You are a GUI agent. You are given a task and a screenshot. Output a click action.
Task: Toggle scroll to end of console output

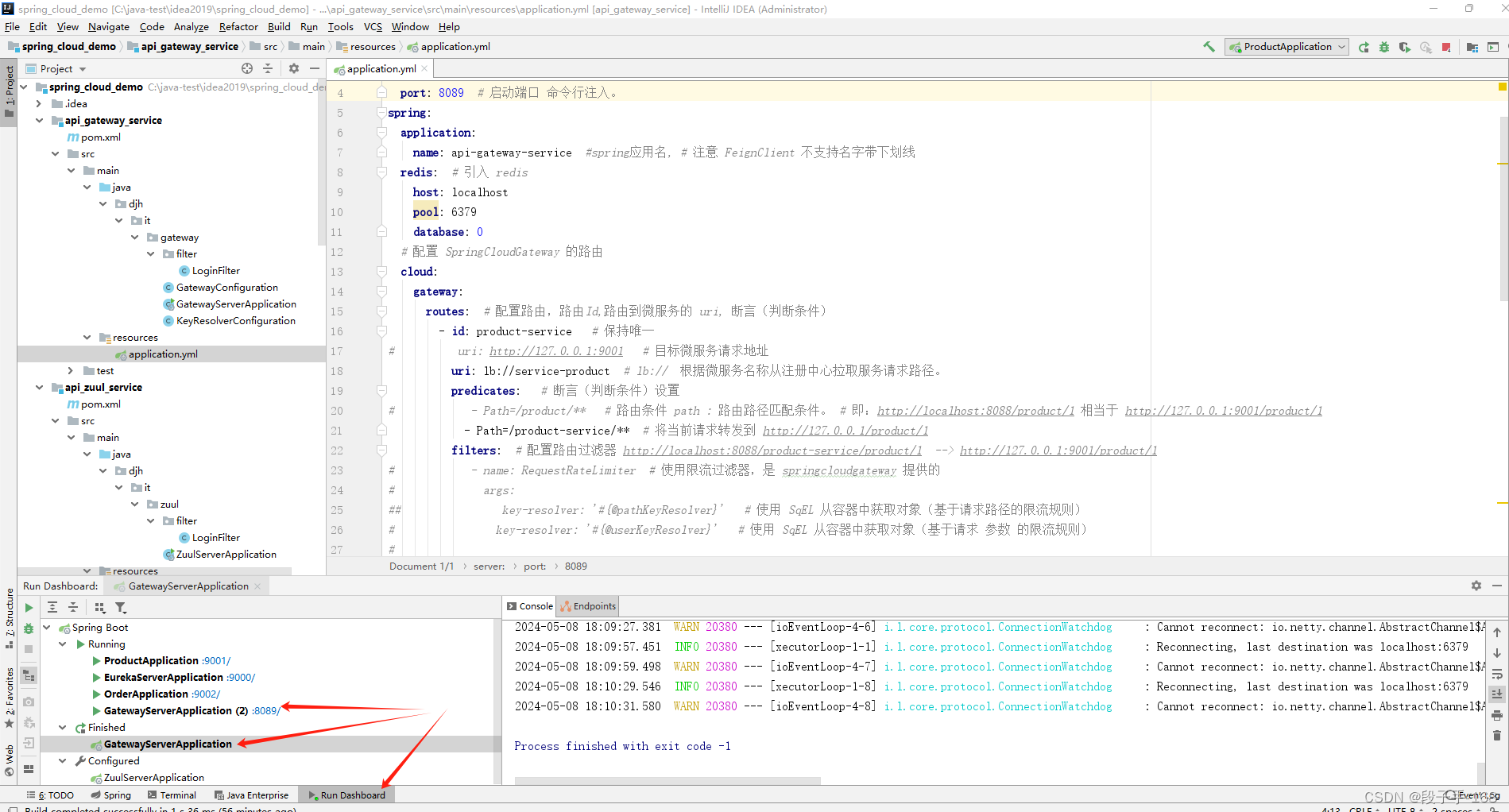click(x=1497, y=694)
